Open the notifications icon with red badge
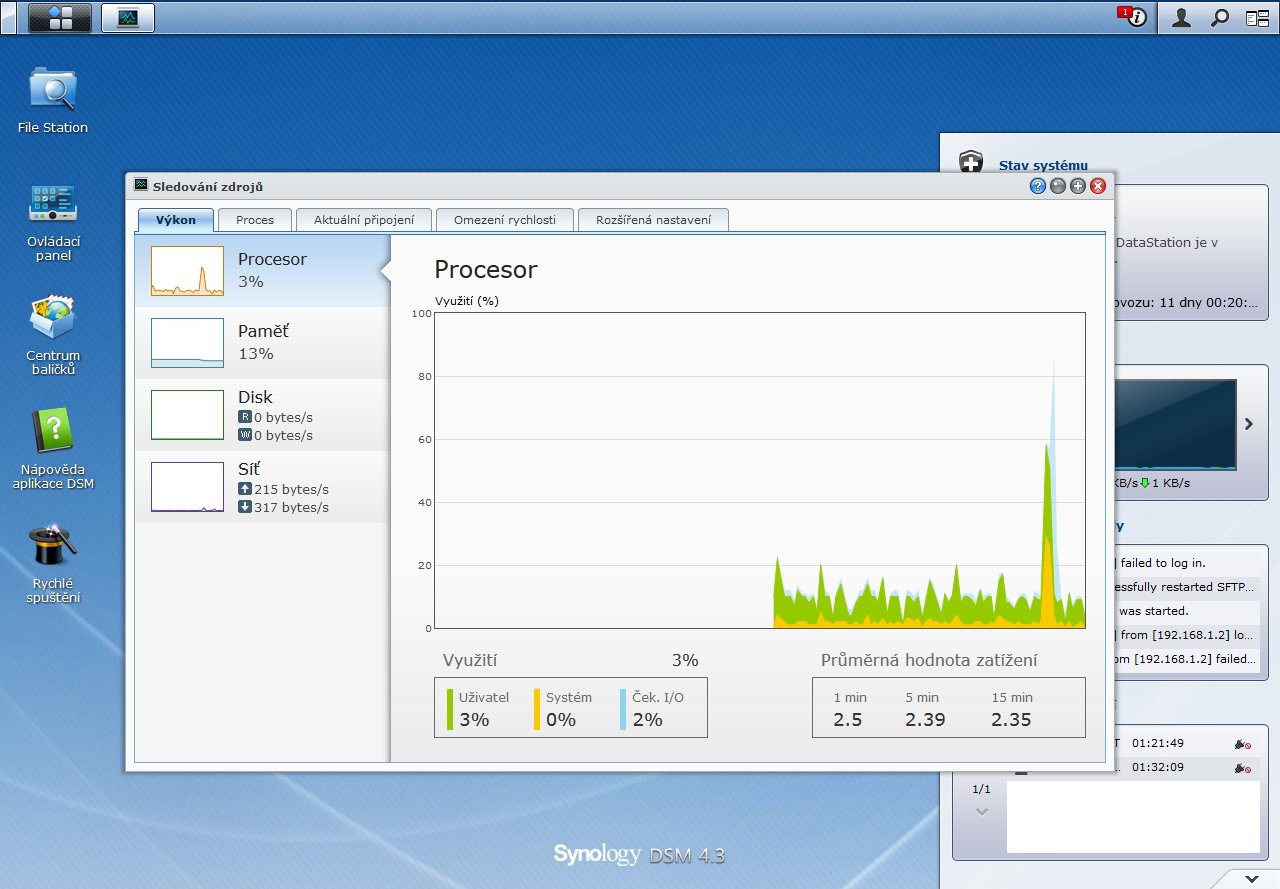This screenshot has height=889, width=1280. click(1133, 17)
